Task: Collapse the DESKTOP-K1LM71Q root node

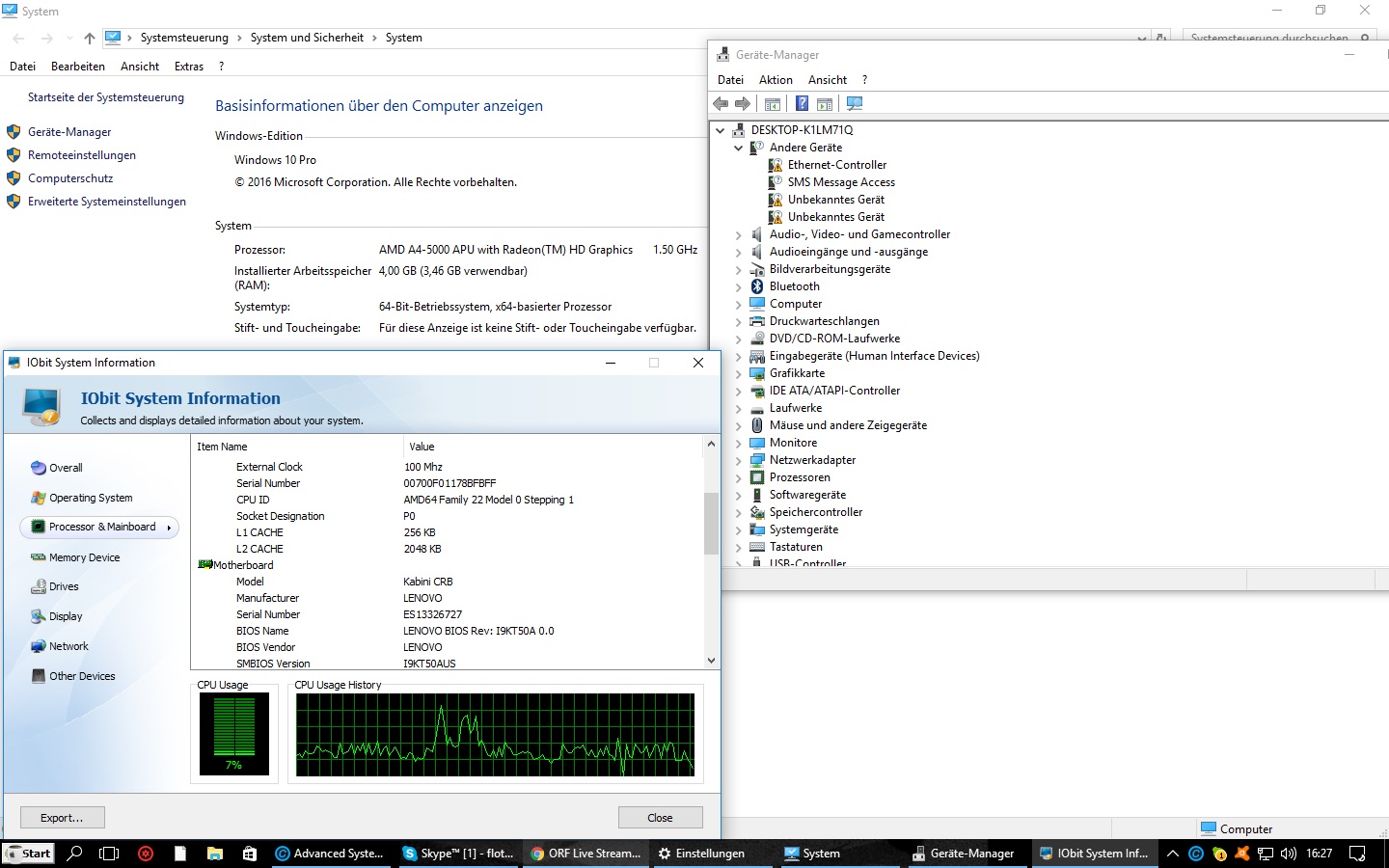Action: click(721, 130)
